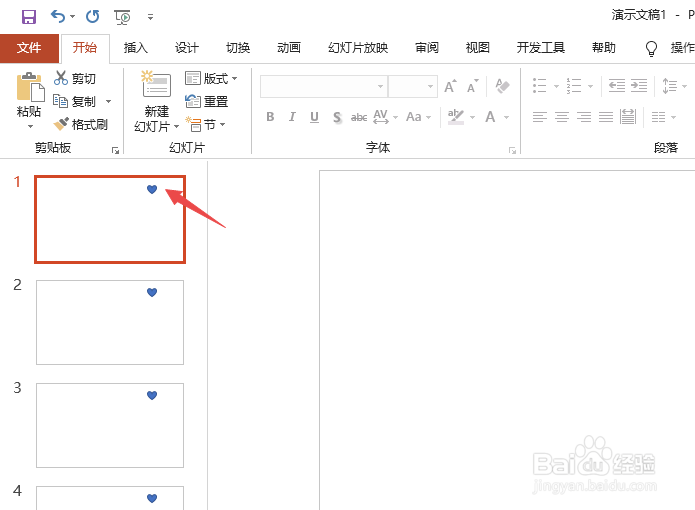Toggle Underline formatting
Image resolution: width=695 pixels, height=510 pixels.
[314, 117]
